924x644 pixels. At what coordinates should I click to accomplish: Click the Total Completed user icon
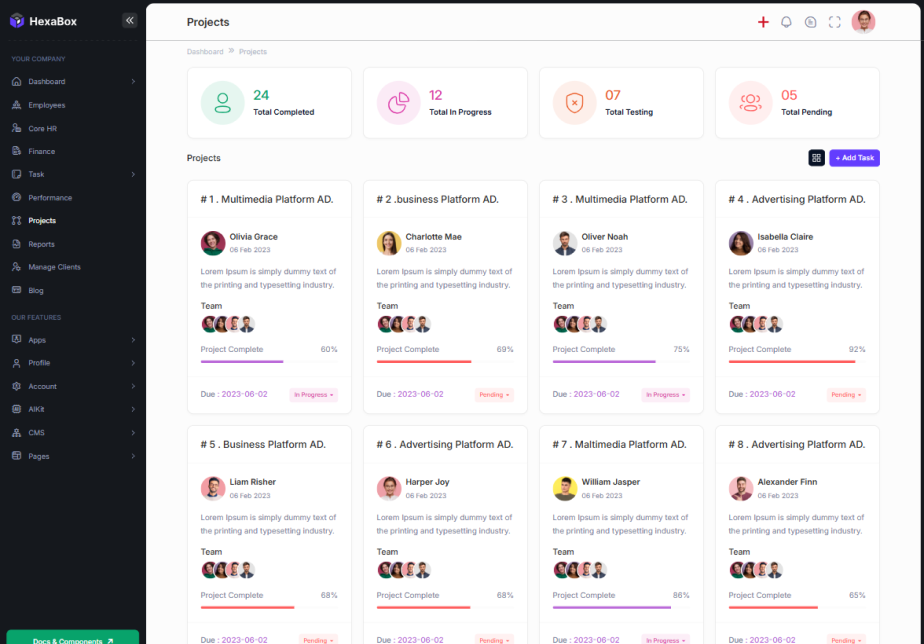(x=222, y=102)
